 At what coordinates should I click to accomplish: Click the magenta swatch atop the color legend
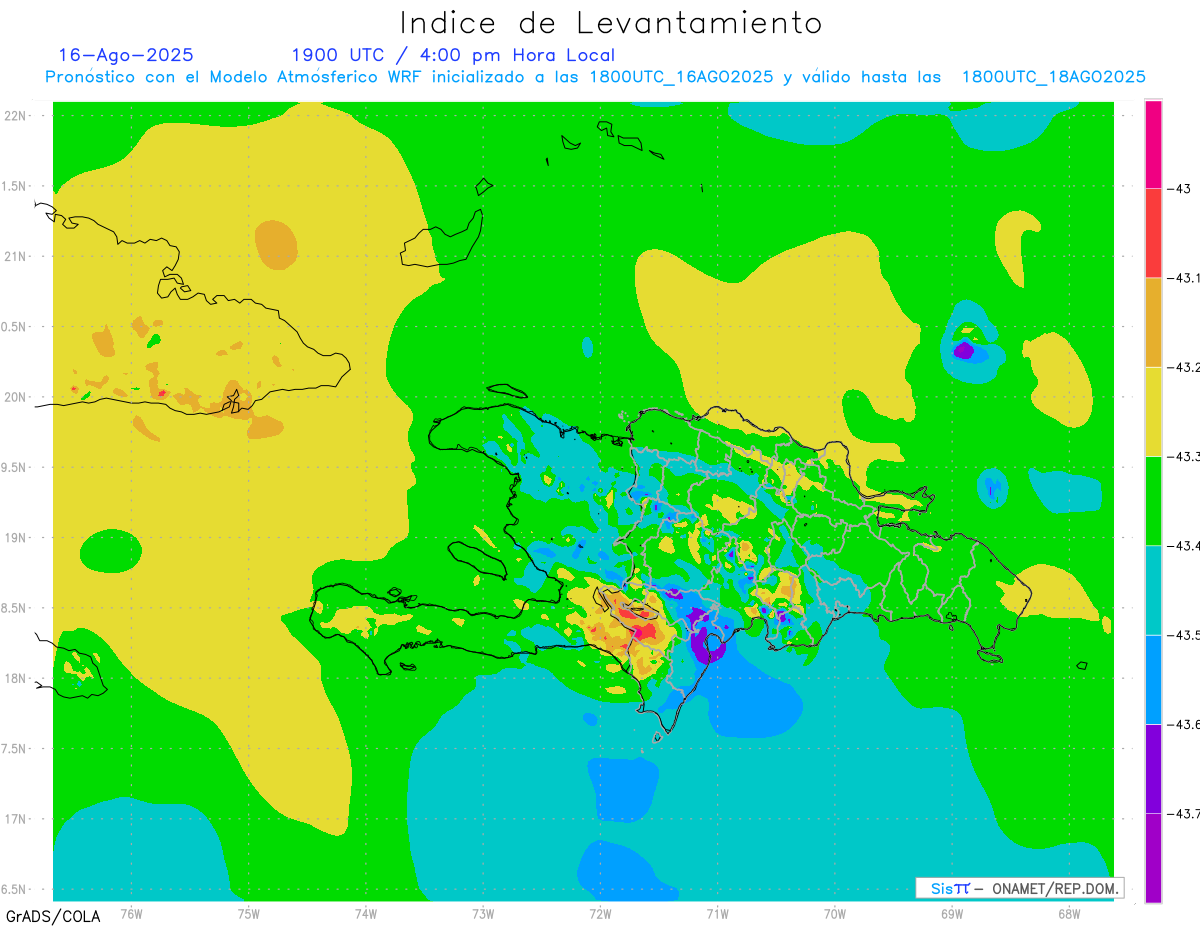tap(1153, 144)
